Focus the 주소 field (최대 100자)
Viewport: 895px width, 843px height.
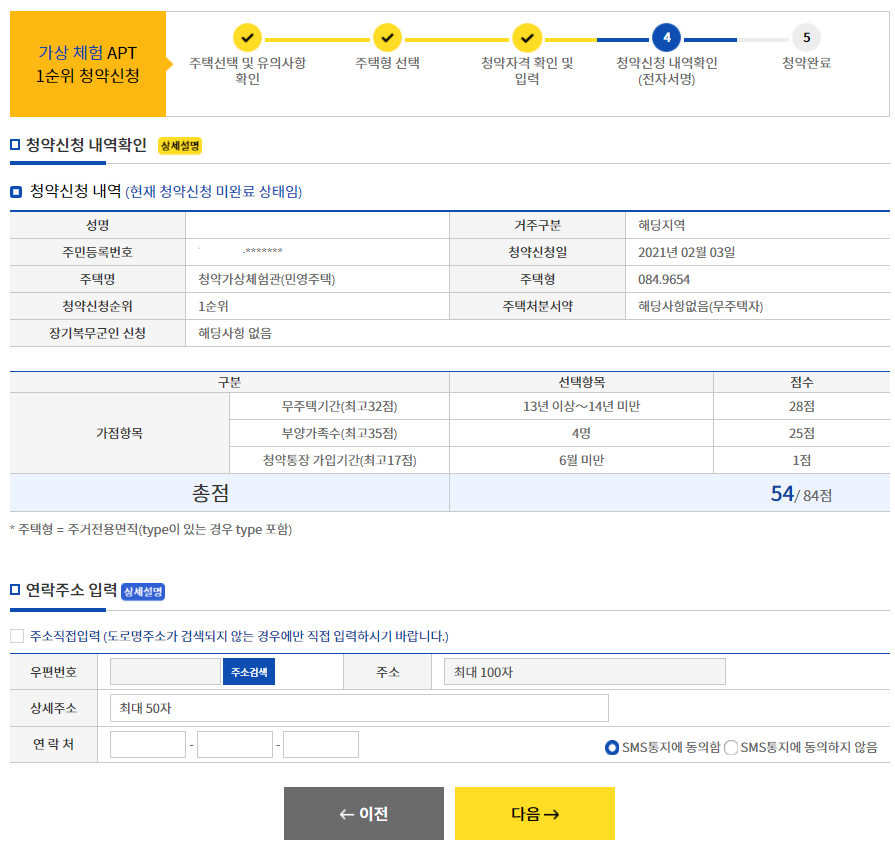[x=584, y=672]
